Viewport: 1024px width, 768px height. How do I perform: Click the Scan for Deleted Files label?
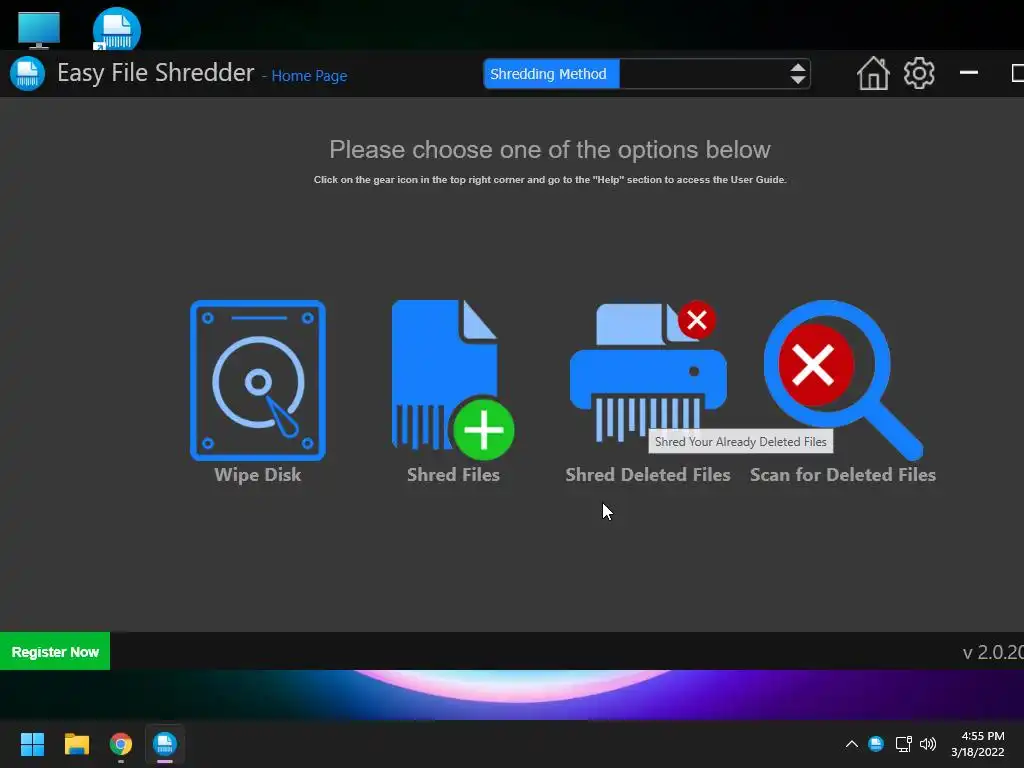click(843, 475)
